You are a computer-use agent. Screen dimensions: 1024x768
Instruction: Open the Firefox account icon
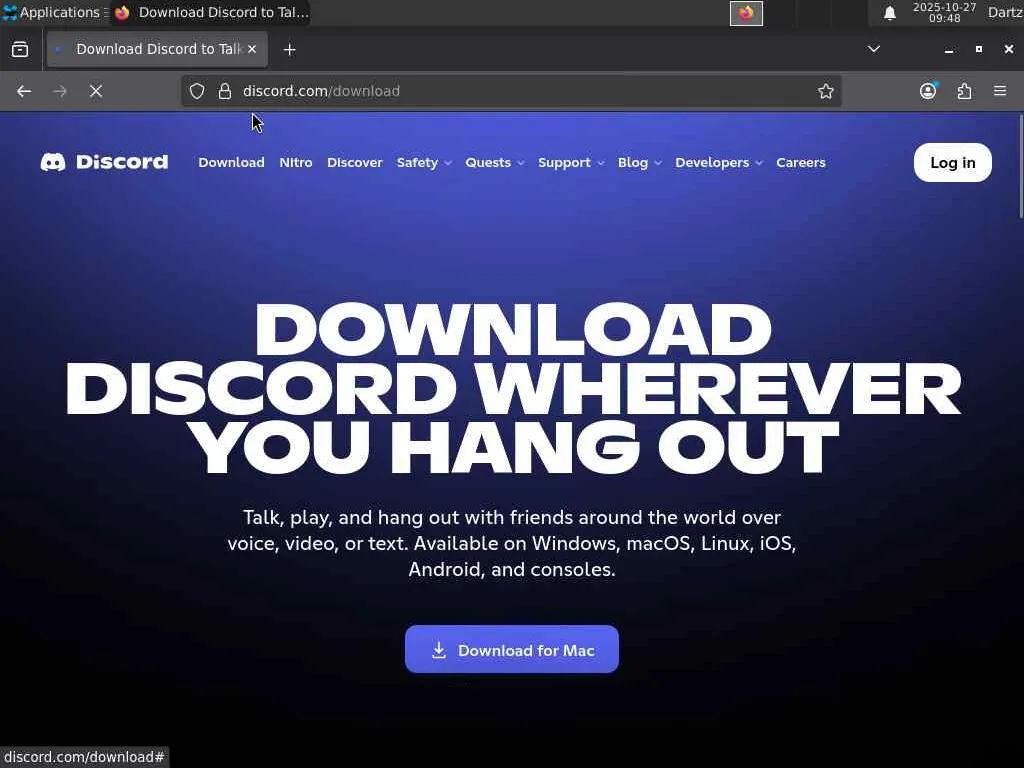[x=928, y=91]
